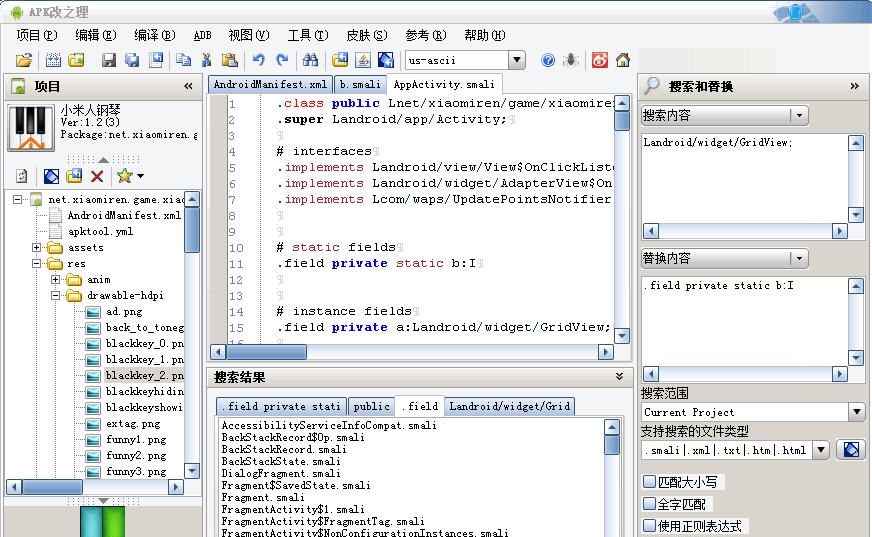
Task: Enable the 使用正则表达式 checkbox
Action: [650, 526]
